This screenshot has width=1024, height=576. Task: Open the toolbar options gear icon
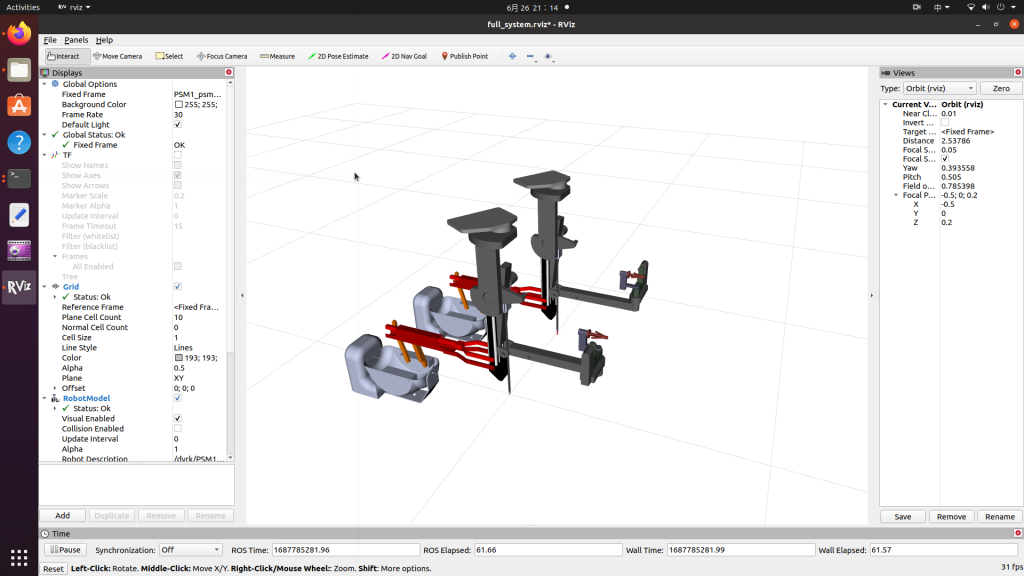(549, 56)
